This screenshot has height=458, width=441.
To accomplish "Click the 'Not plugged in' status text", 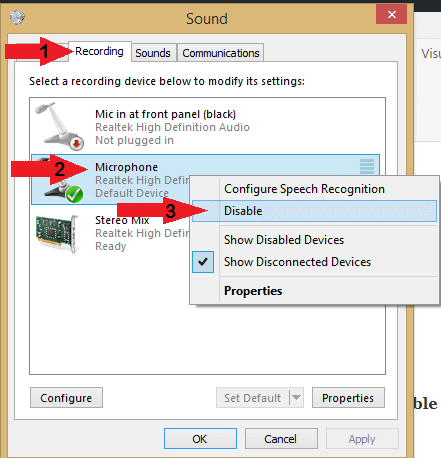I will 134,140.
